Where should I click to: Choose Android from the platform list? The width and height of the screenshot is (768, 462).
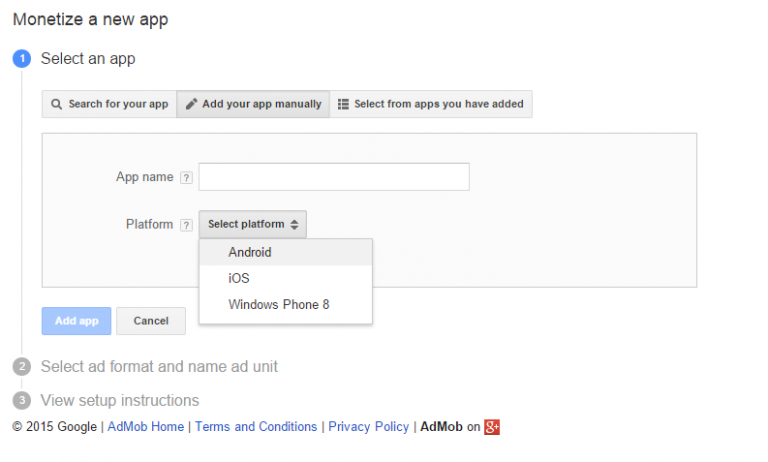tap(250, 253)
